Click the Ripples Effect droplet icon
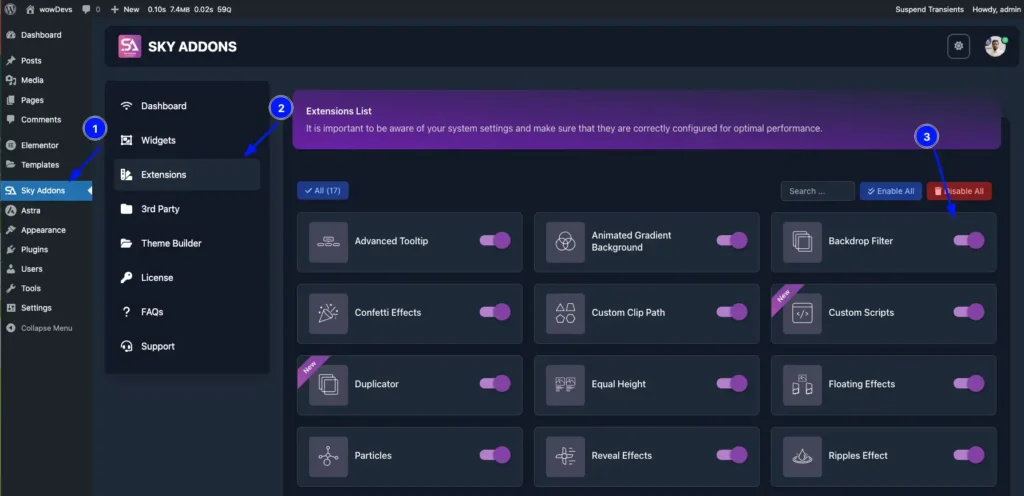 pos(803,457)
